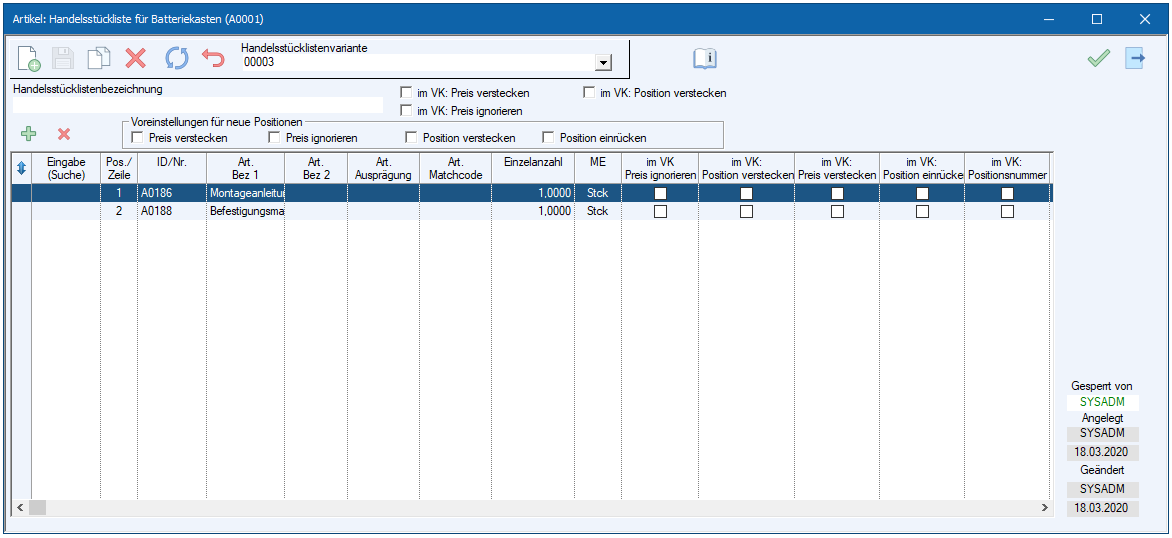Screen dimensions: 1172x538
Task: Click the blue sort arrows column header
Action: point(21,168)
